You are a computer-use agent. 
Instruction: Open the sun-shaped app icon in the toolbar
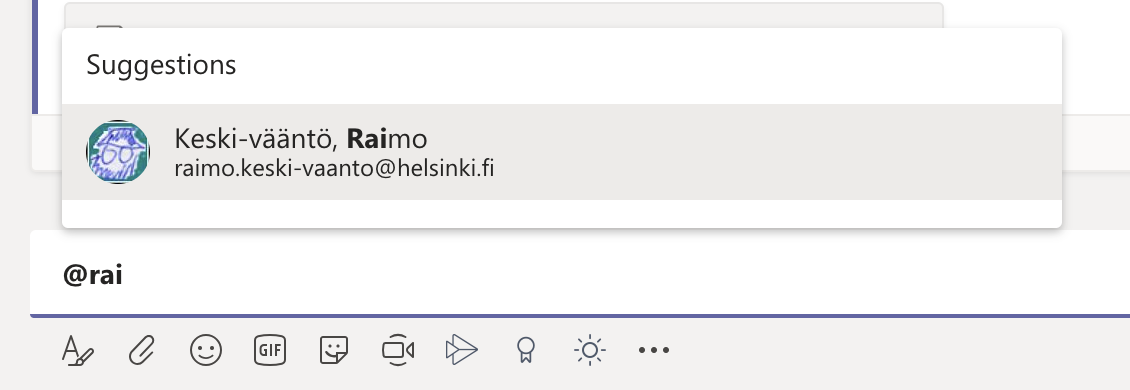(x=590, y=350)
